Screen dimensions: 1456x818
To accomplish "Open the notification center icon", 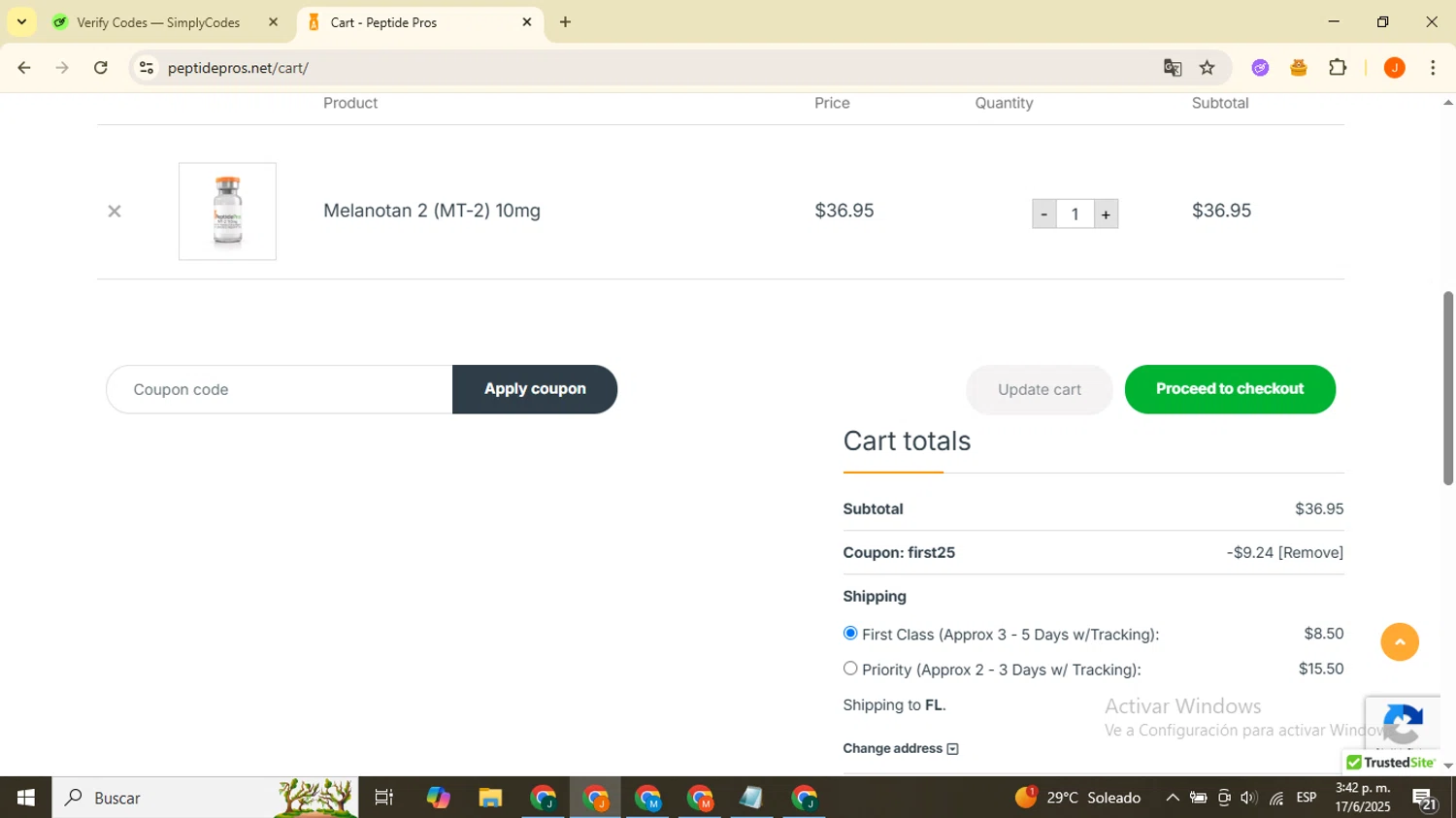I will coord(1425,799).
